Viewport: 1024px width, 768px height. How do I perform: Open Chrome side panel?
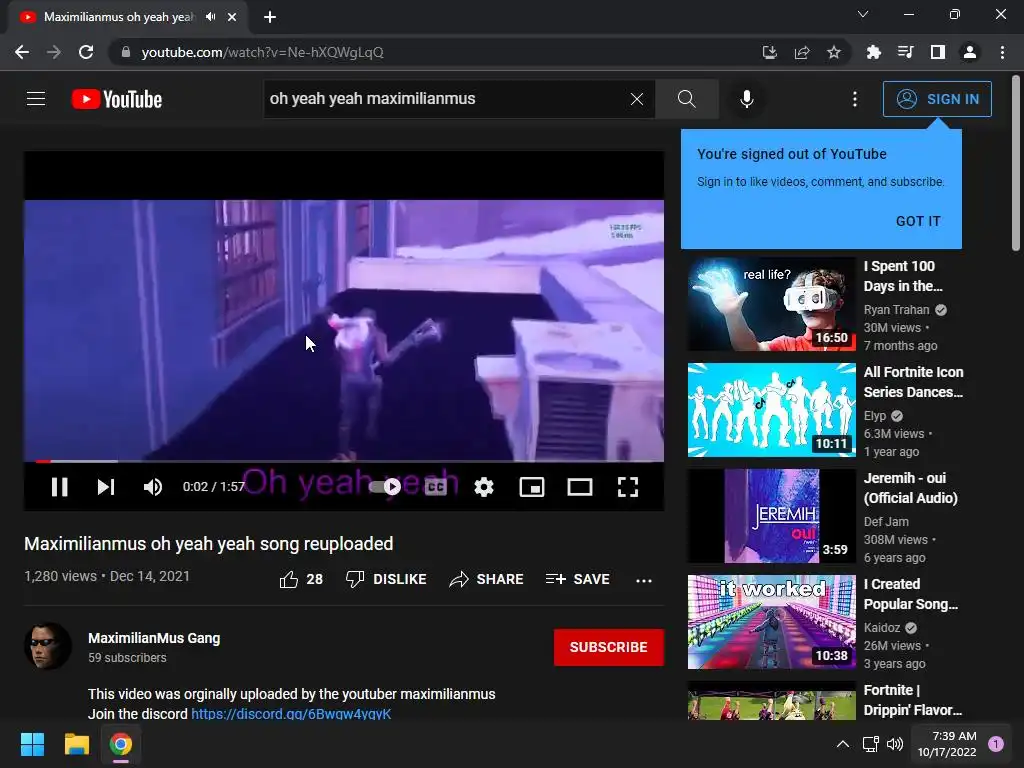[938, 52]
